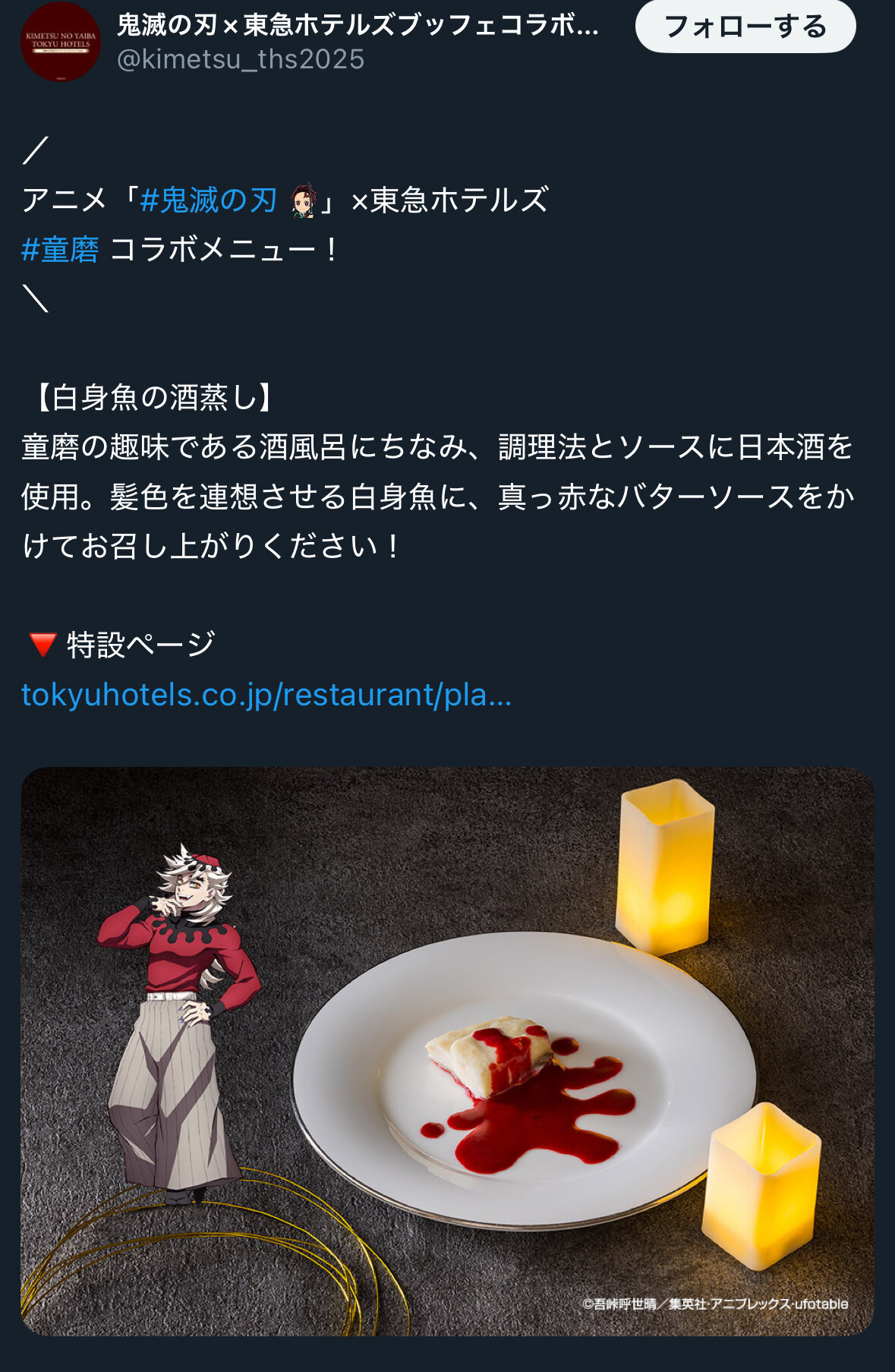The image size is (895, 1372).
Task: Open the #鬼滅の刃 hashtag
Action: tap(209, 200)
